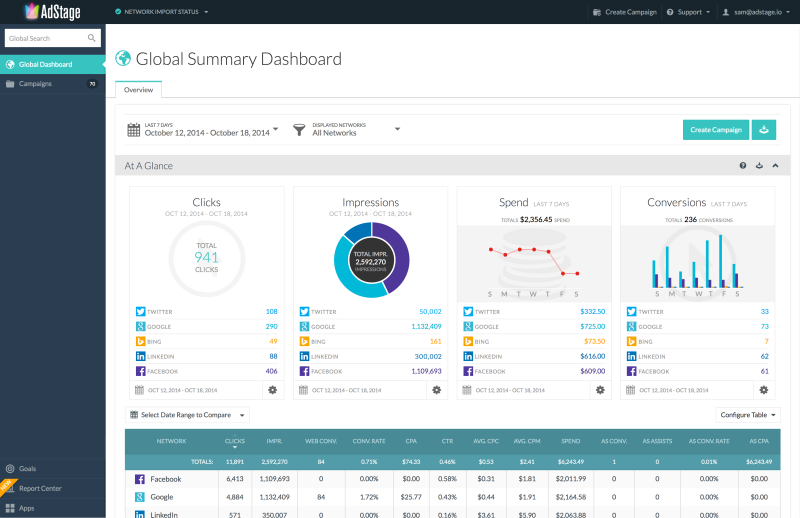Collapse the At A Glance section

[775, 165]
